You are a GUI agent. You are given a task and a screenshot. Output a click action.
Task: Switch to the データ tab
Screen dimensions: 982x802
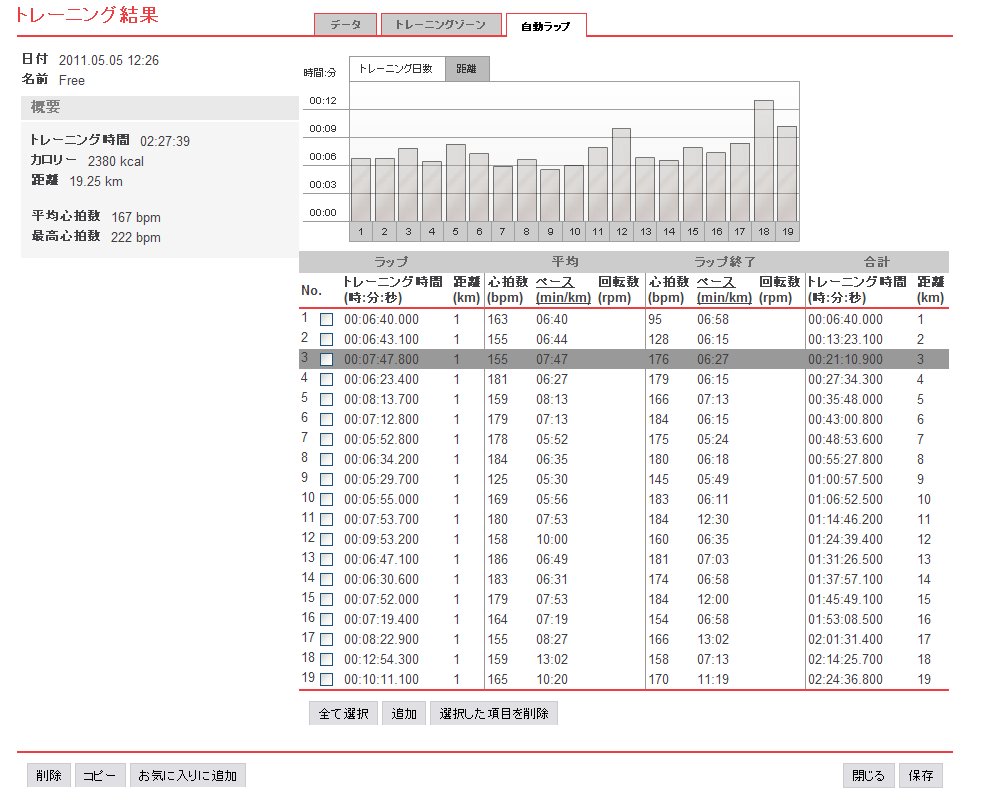(x=345, y=25)
